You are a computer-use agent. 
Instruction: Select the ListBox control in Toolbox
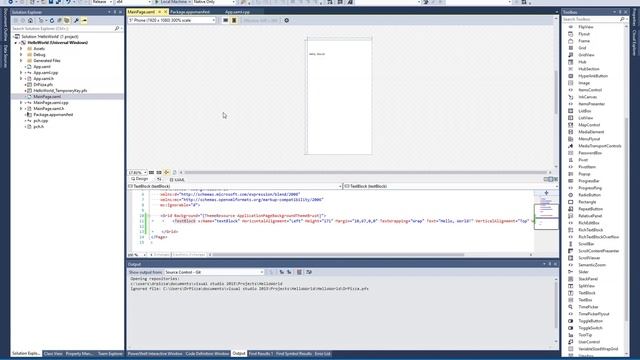(585, 111)
